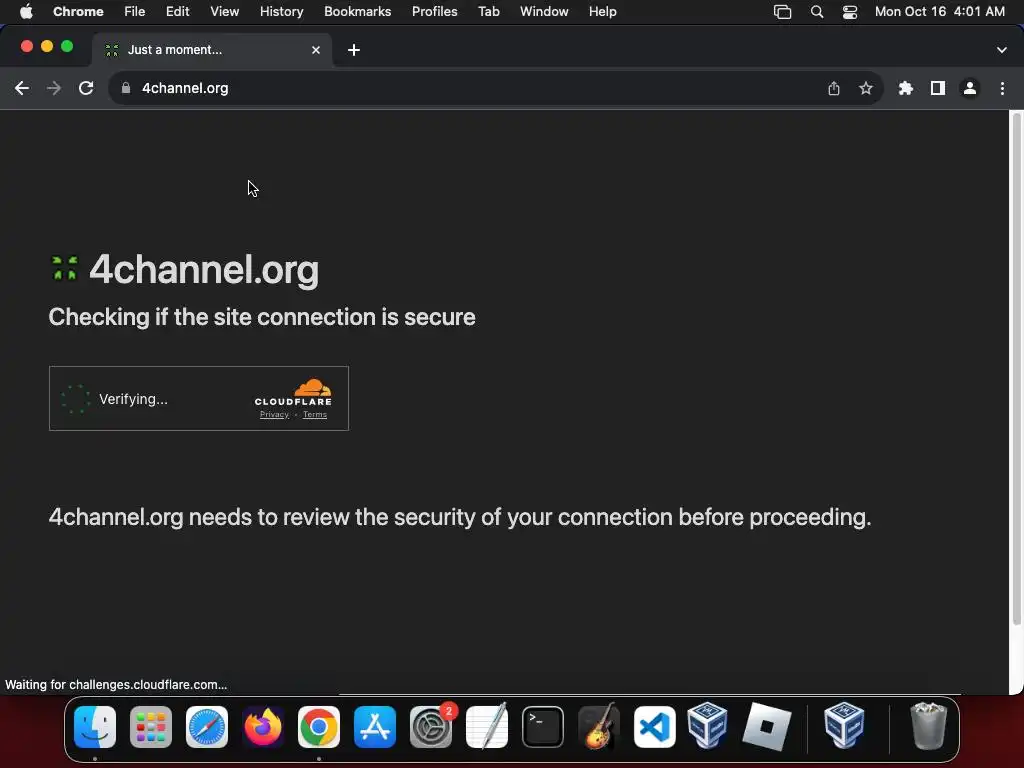This screenshot has height=768, width=1024.
Task: Click the Chrome icon in the Dock
Action: pyautogui.click(x=319, y=727)
